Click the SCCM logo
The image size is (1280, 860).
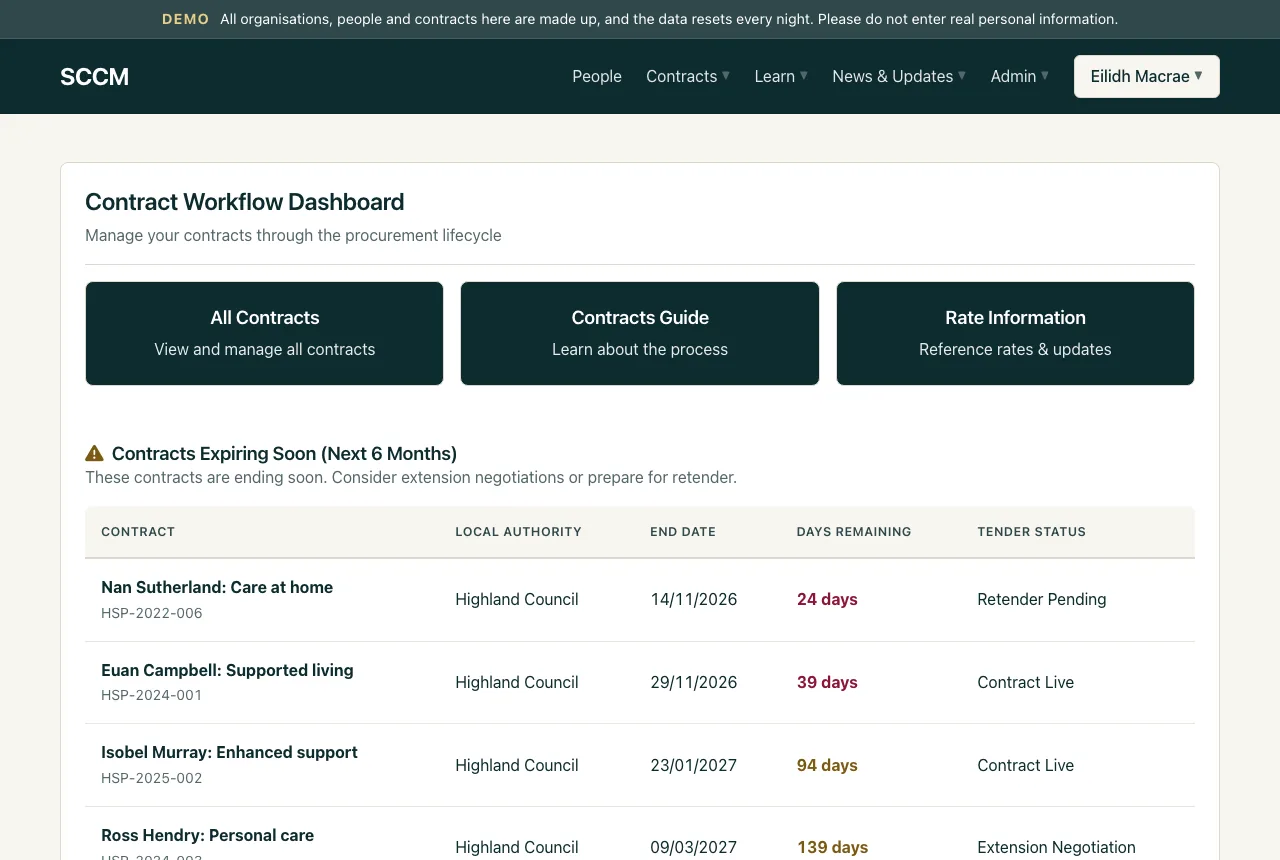[94, 77]
